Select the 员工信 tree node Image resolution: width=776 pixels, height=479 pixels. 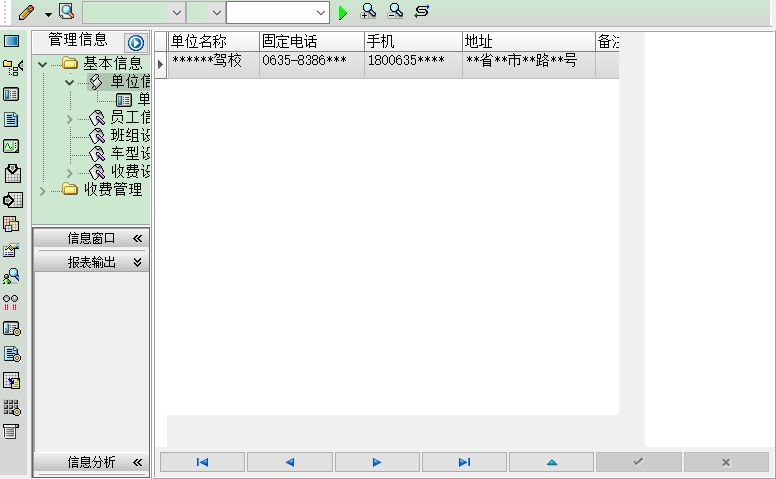coord(119,117)
